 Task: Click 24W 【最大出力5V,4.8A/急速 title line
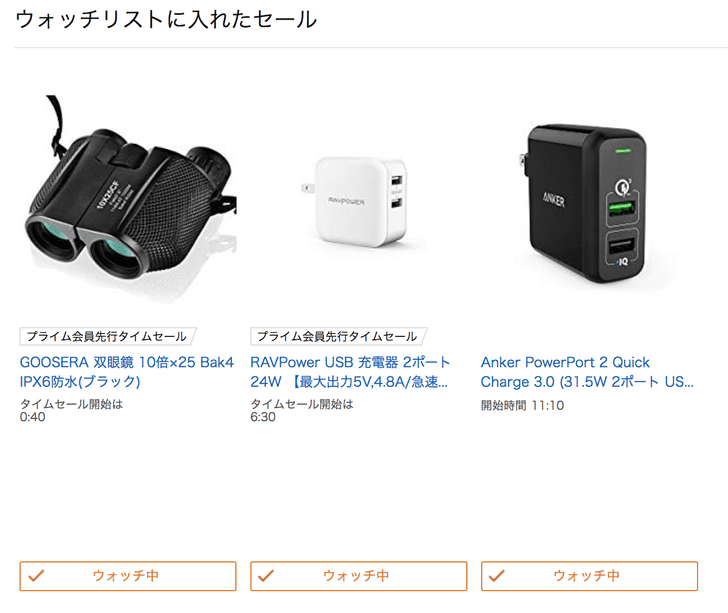pos(349,382)
